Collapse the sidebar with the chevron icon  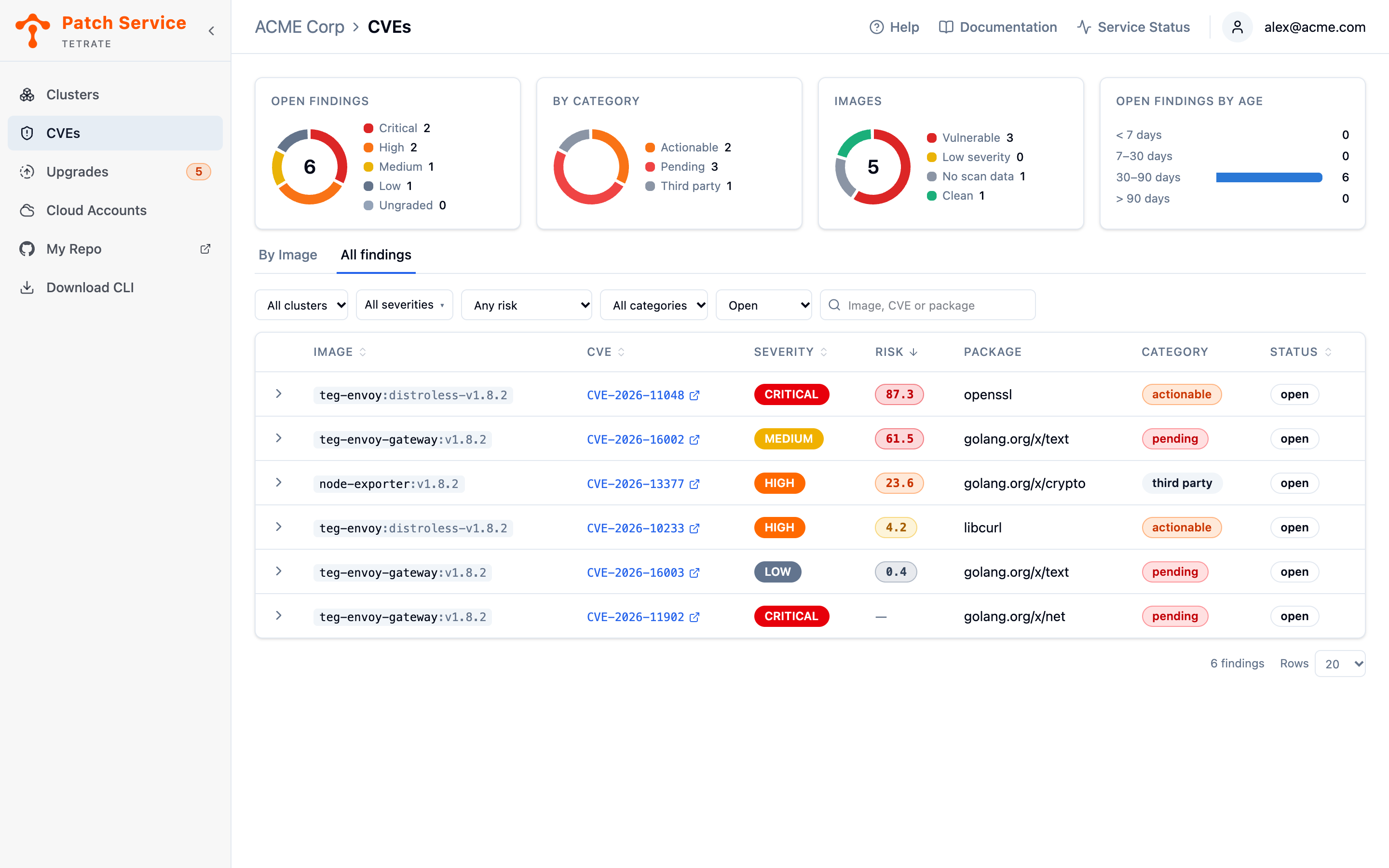(211, 31)
